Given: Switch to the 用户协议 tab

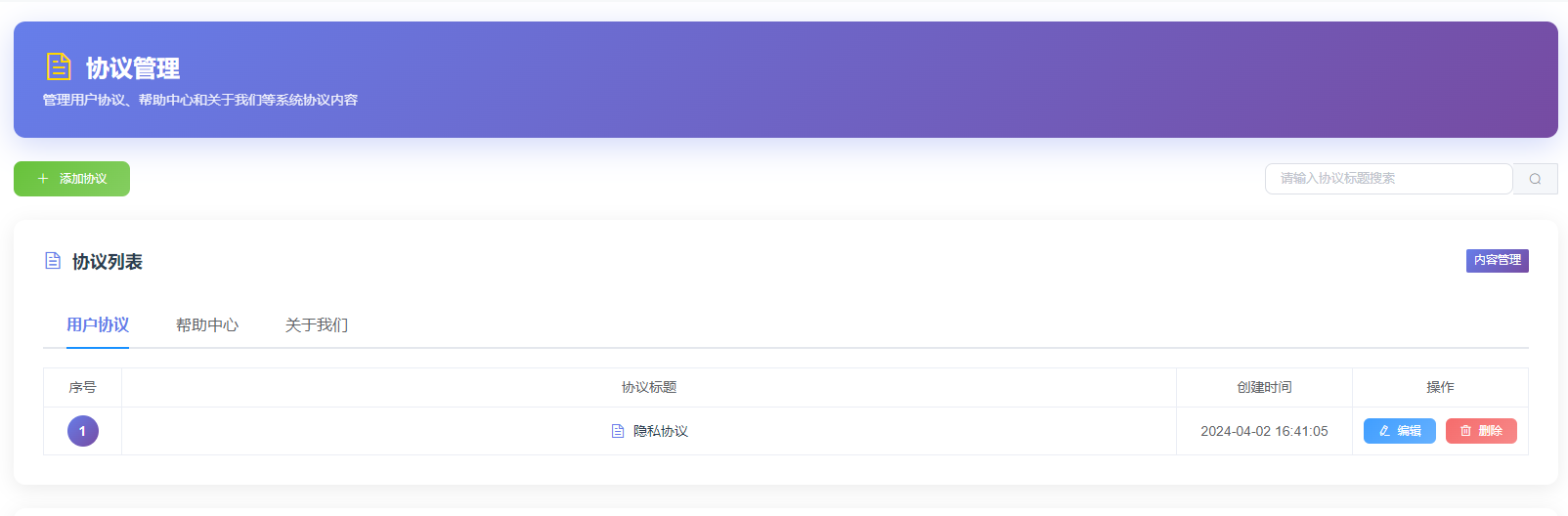Looking at the screenshot, I should coord(98,325).
